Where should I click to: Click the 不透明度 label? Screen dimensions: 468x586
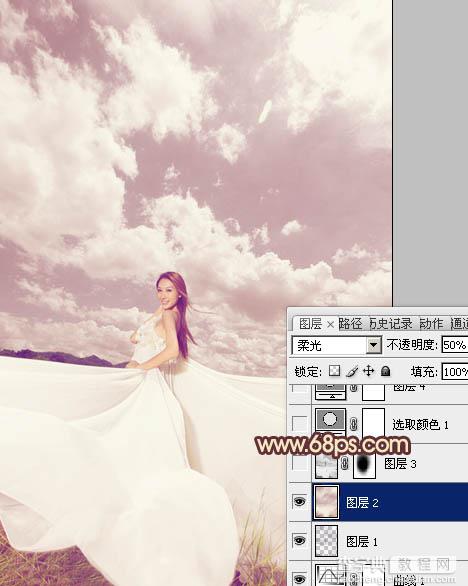pyautogui.click(x=411, y=345)
